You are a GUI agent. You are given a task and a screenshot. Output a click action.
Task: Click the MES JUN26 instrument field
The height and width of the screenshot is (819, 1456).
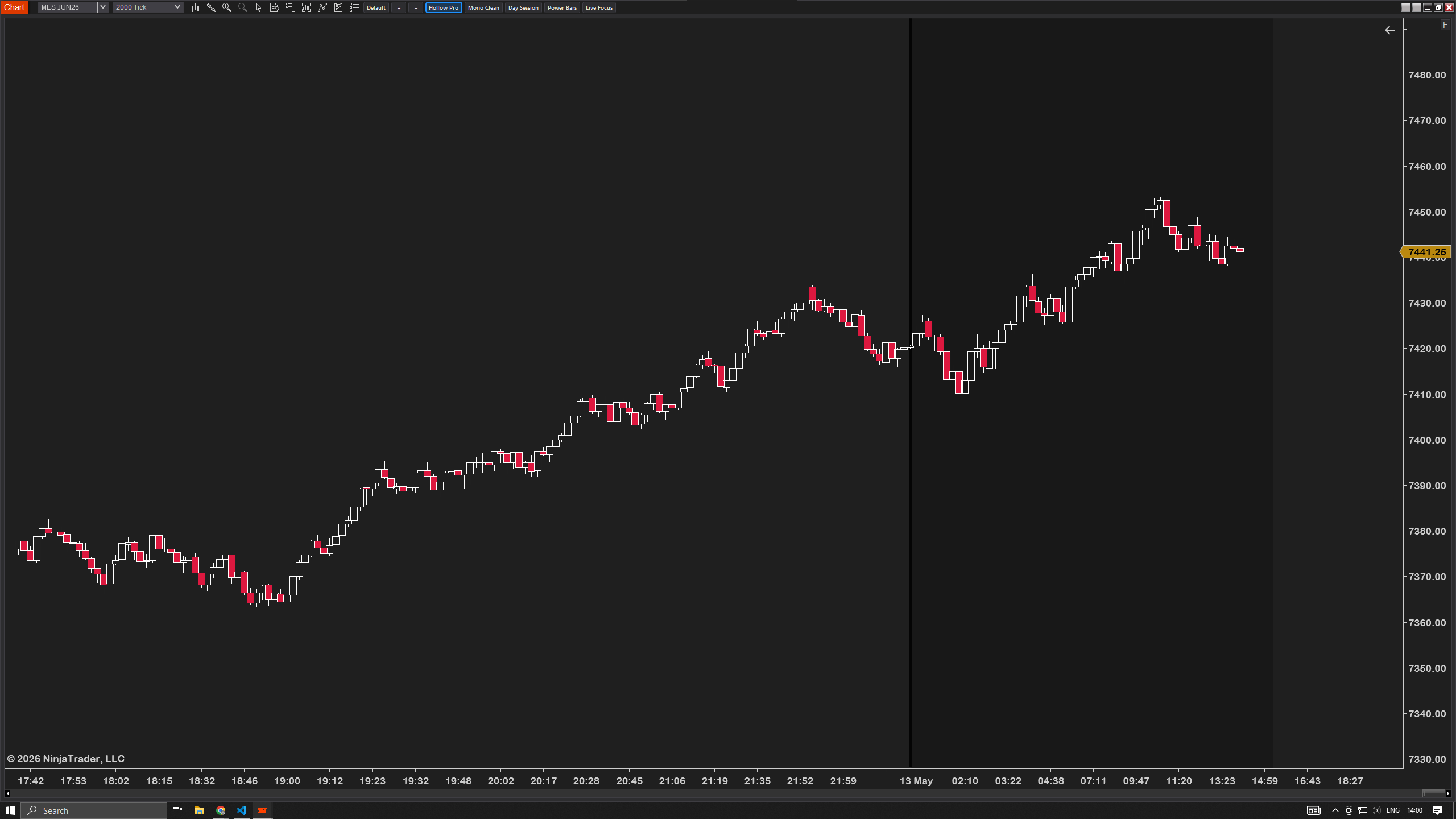[x=68, y=7]
